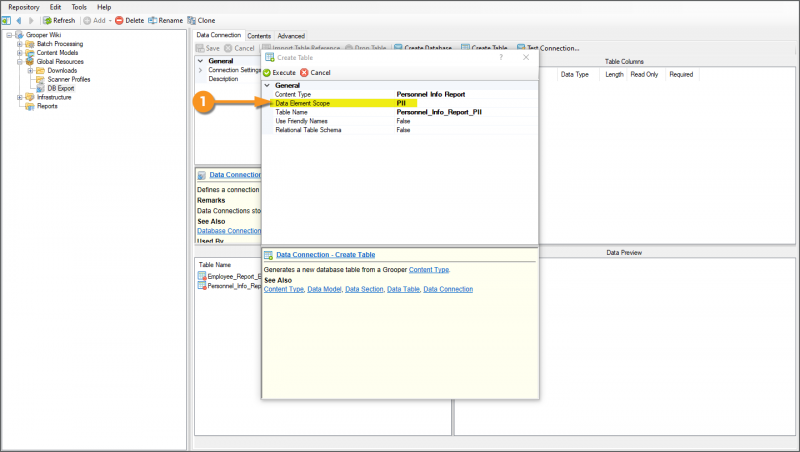
Task: Open the Tools menu
Action: 79,7
